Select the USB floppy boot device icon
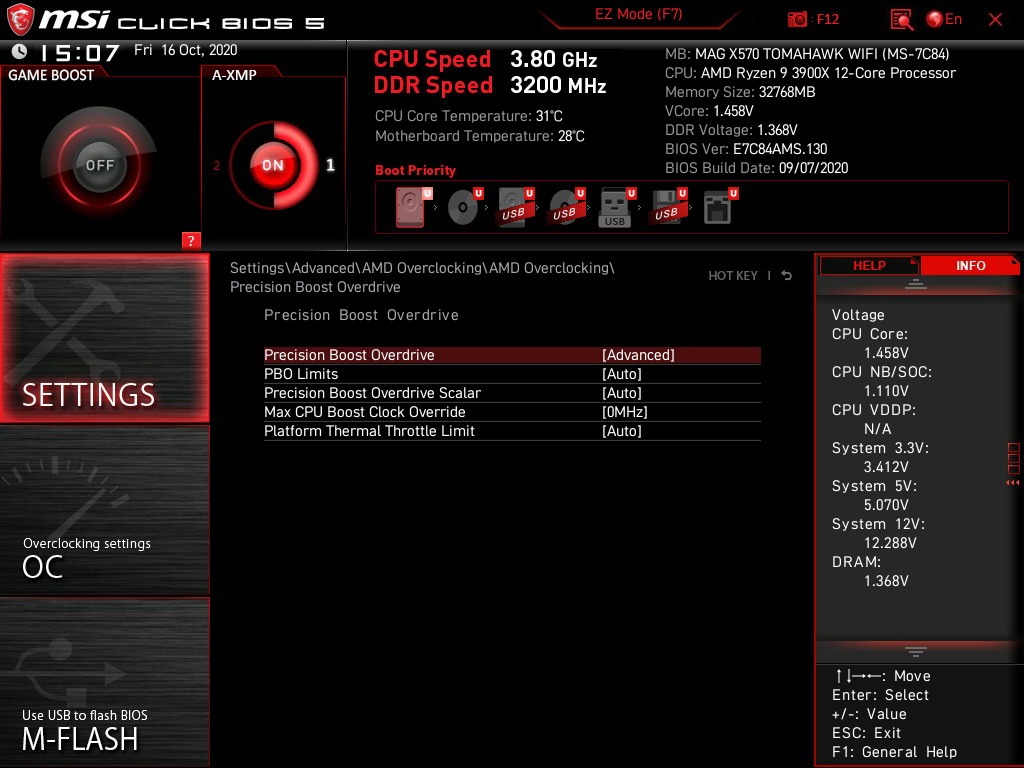Viewport: 1024px width, 768px height. click(x=667, y=207)
